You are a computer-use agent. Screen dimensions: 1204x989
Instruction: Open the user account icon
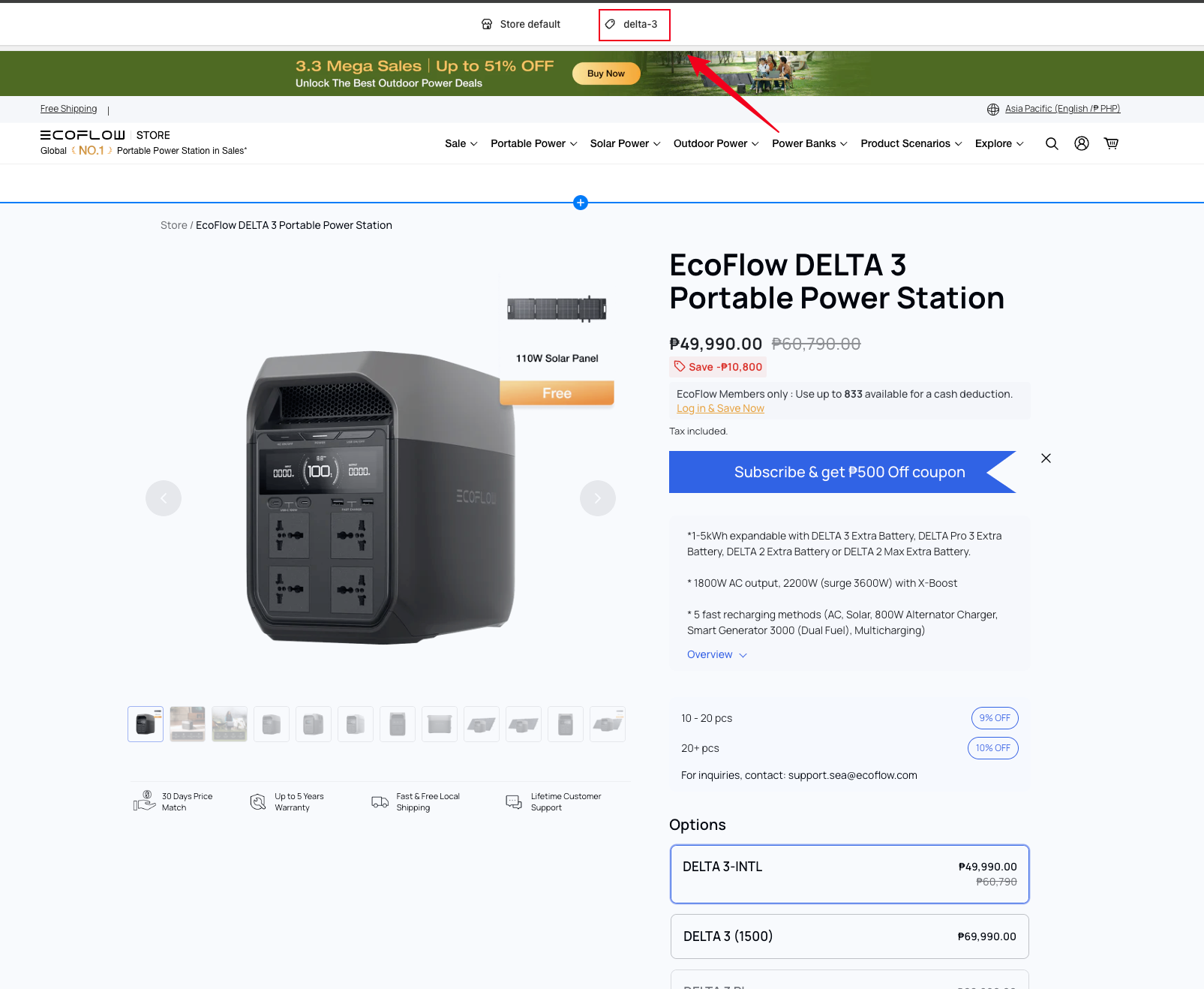coord(1081,143)
